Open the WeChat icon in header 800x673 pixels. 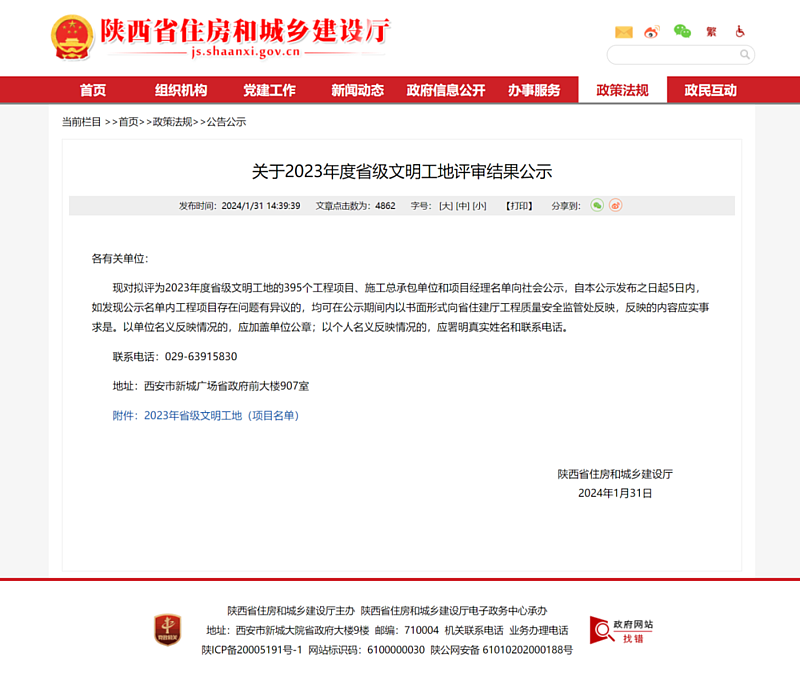(682, 32)
